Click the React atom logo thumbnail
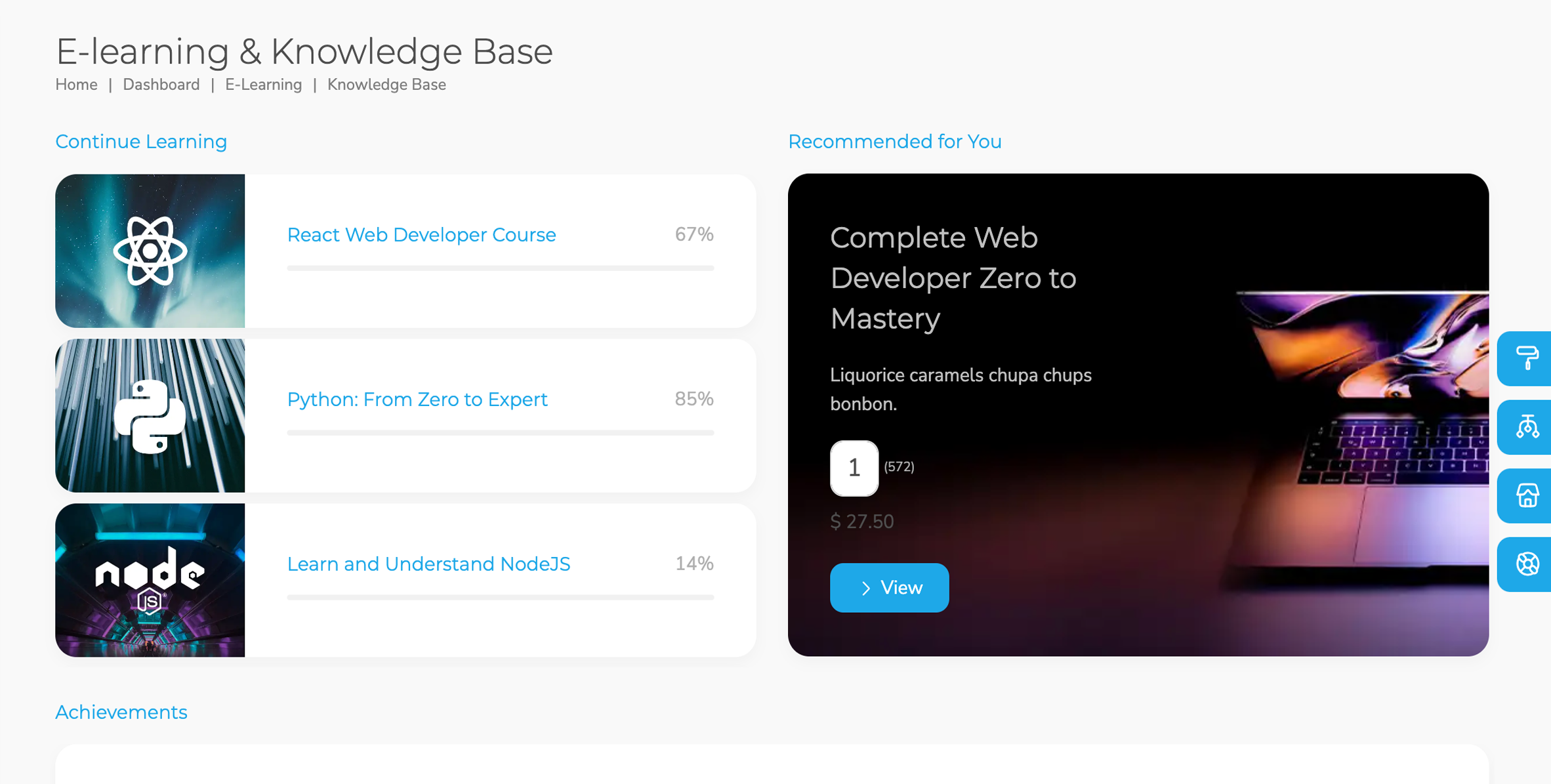1551x784 pixels. point(150,251)
